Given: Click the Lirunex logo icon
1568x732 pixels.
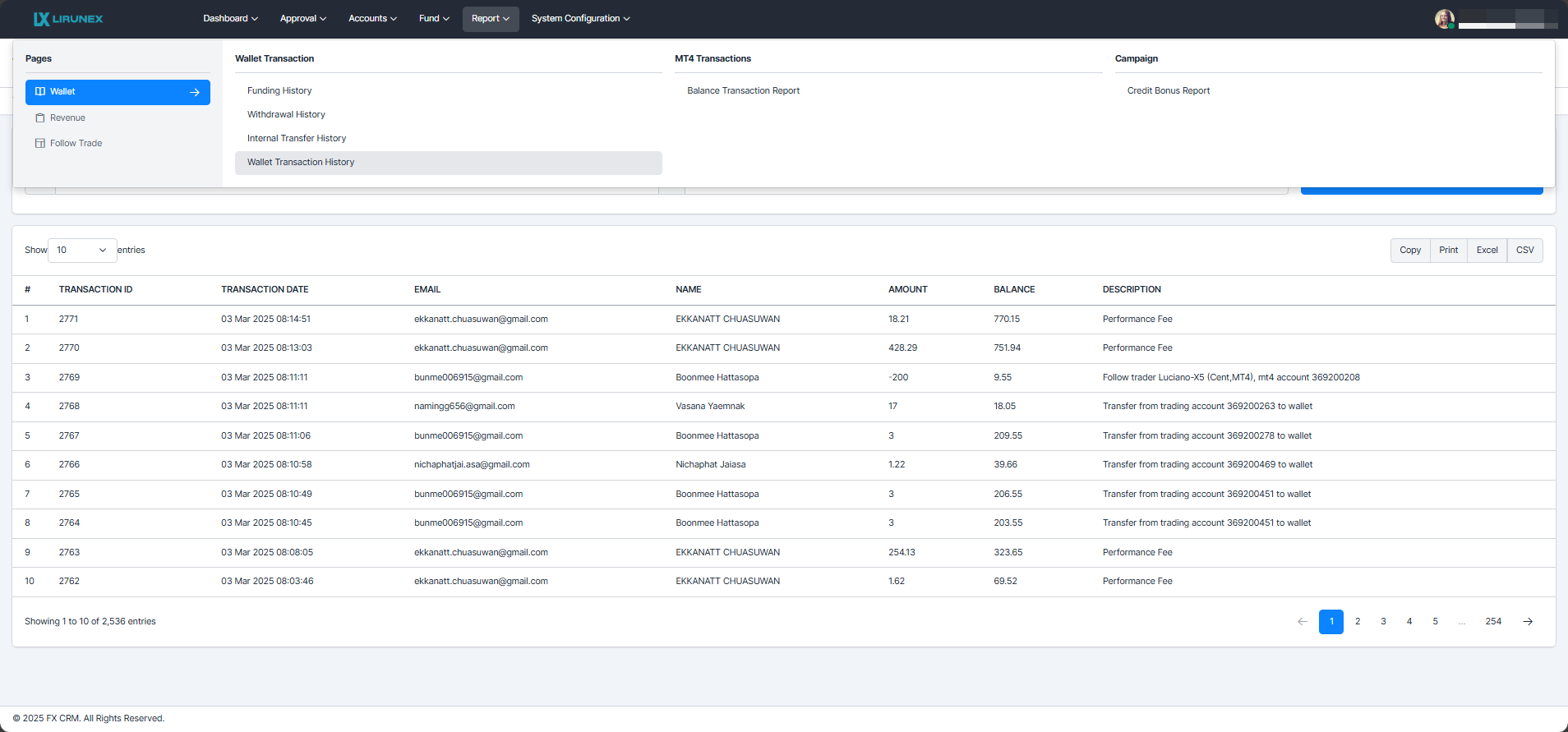Looking at the screenshot, I should [x=41, y=19].
